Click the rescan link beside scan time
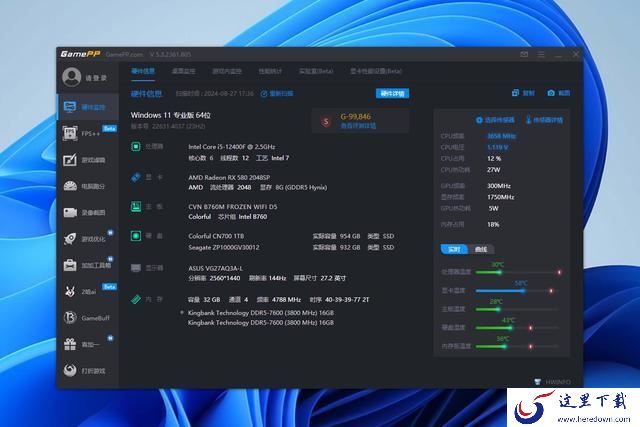 click(277, 93)
